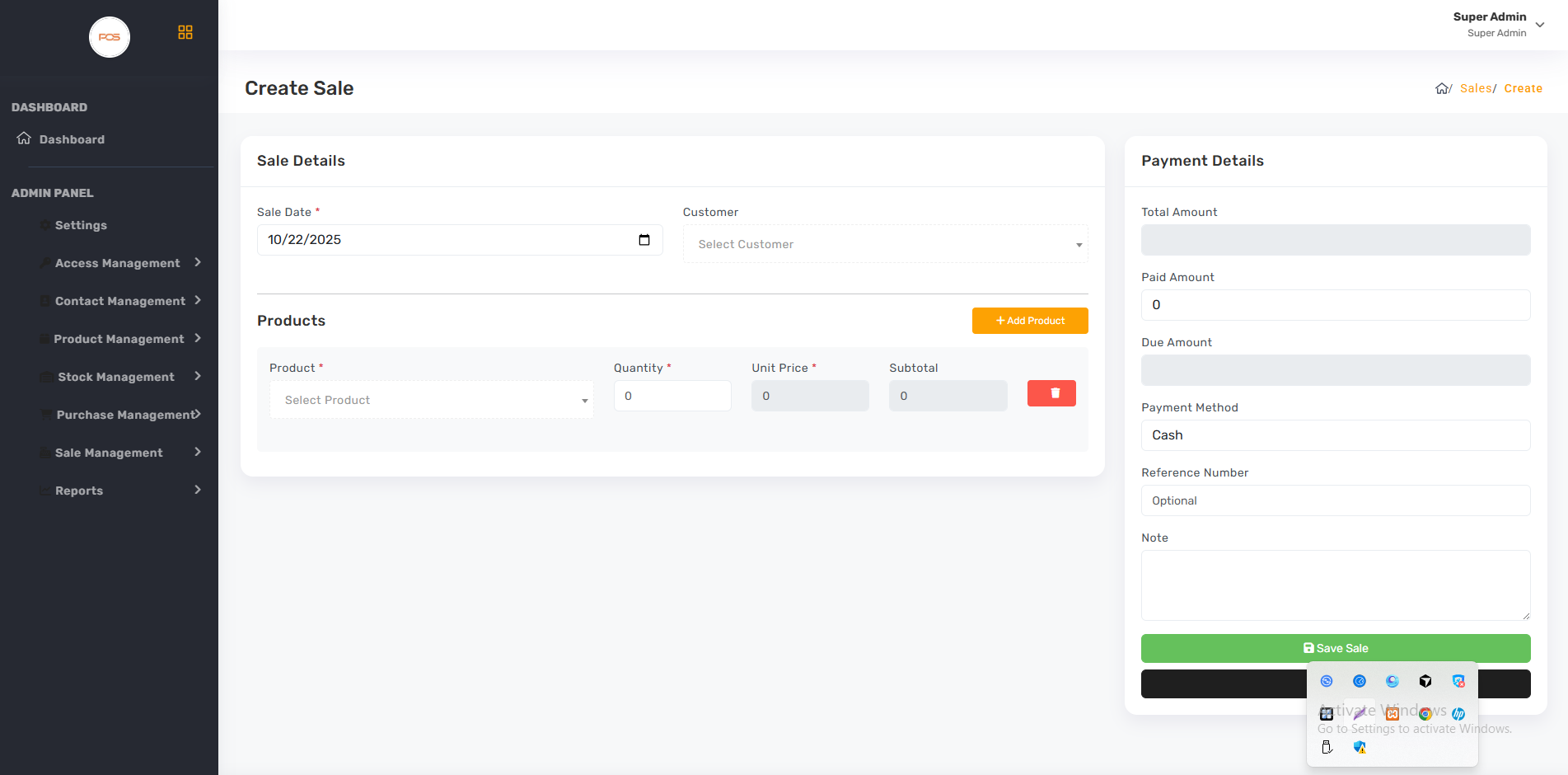Screen dimensions: 1568x775
Task: Open the Select Product dropdown
Action: pos(431,400)
